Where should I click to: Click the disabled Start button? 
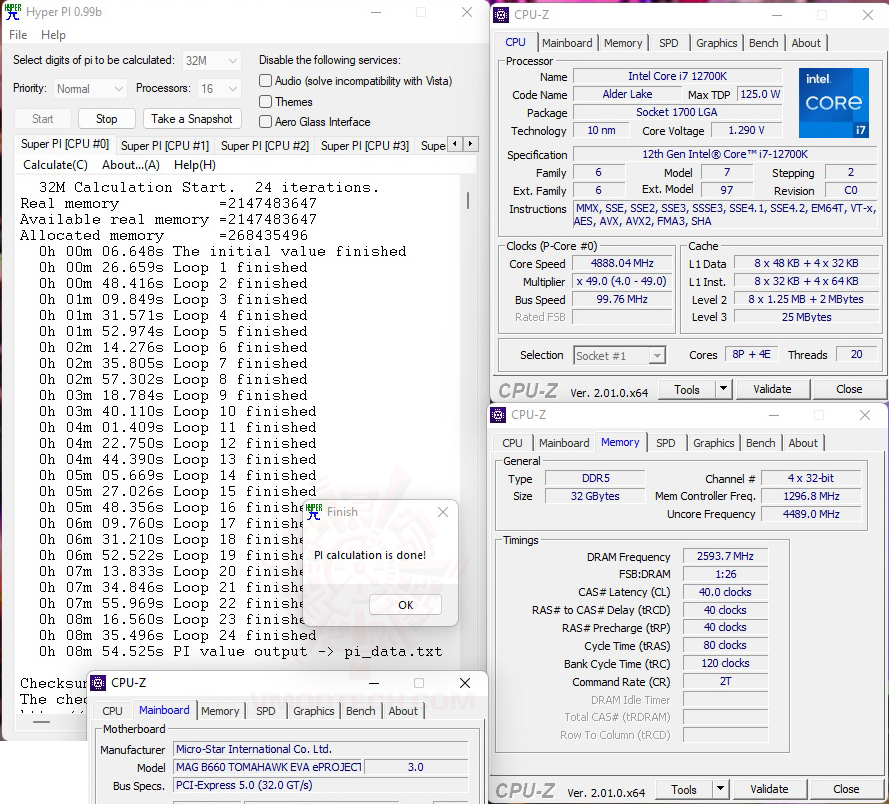click(x=43, y=119)
